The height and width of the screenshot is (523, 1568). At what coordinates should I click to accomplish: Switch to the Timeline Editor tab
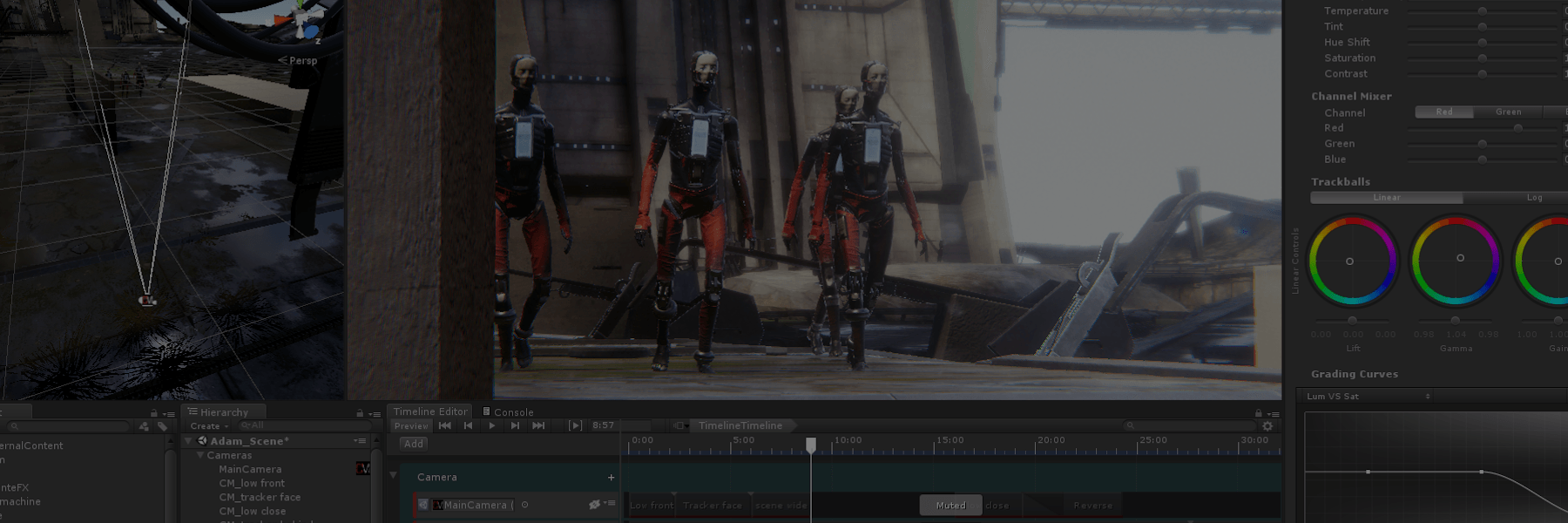tap(430, 411)
